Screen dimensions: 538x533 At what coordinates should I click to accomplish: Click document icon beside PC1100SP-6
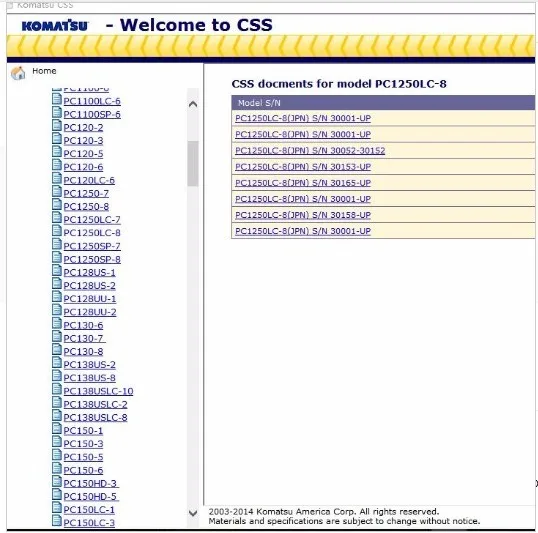[57, 113]
